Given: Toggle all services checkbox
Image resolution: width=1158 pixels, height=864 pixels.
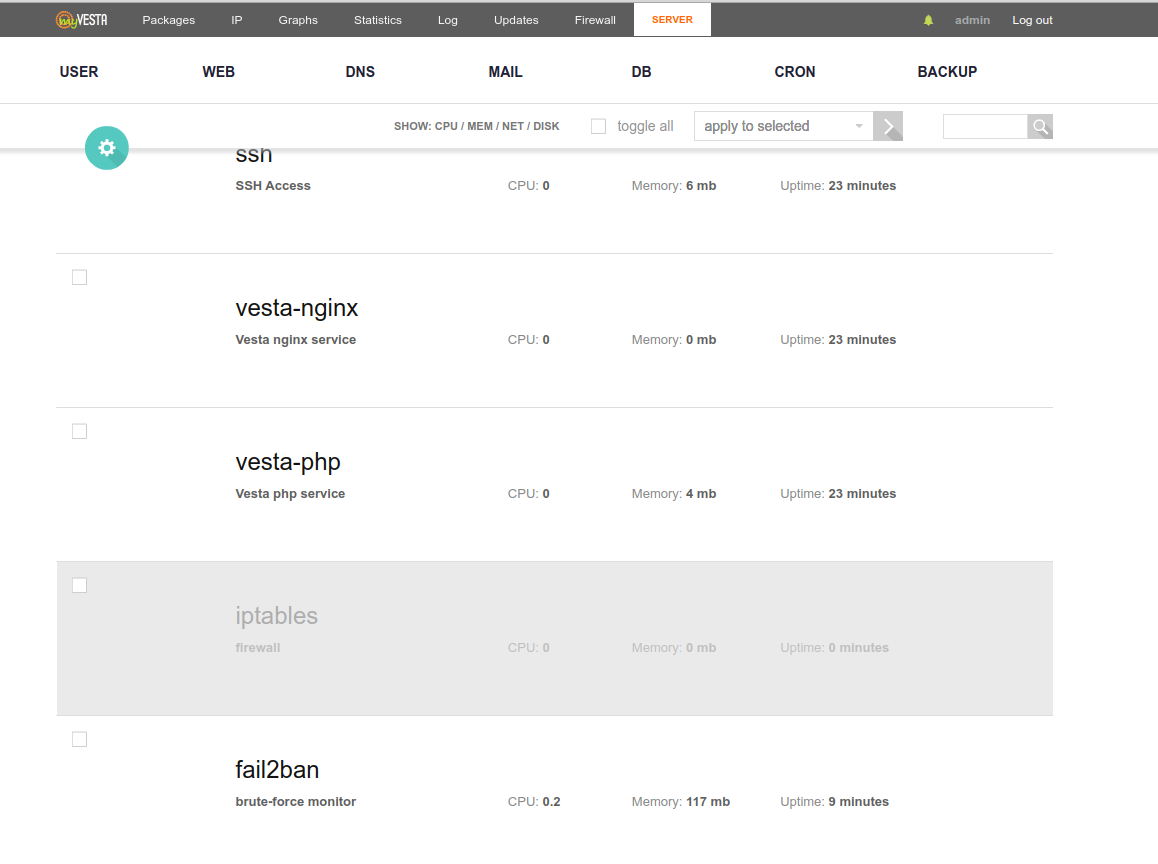Looking at the screenshot, I should [x=598, y=126].
